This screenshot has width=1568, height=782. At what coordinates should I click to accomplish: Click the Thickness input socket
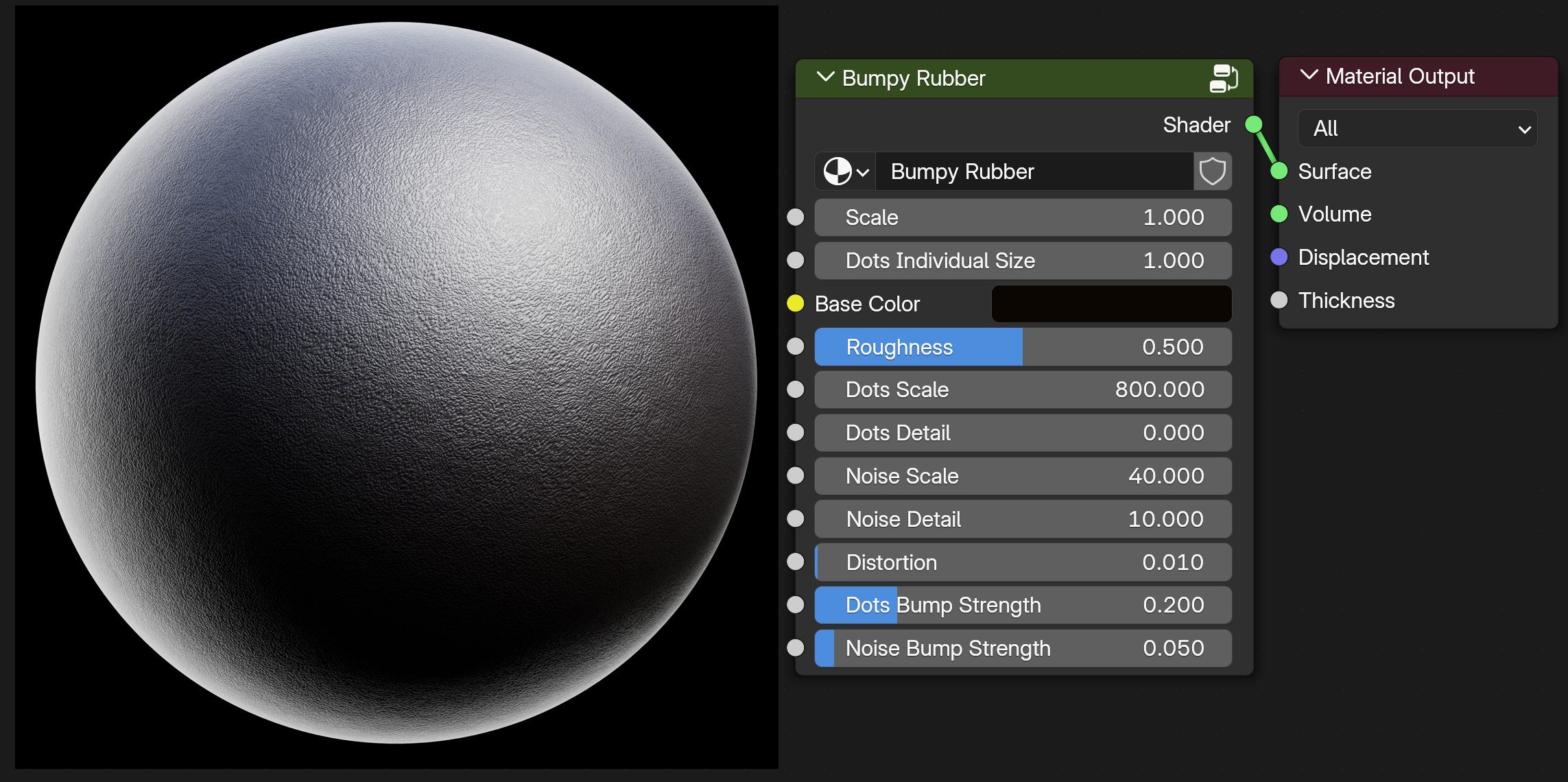click(x=1279, y=300)
